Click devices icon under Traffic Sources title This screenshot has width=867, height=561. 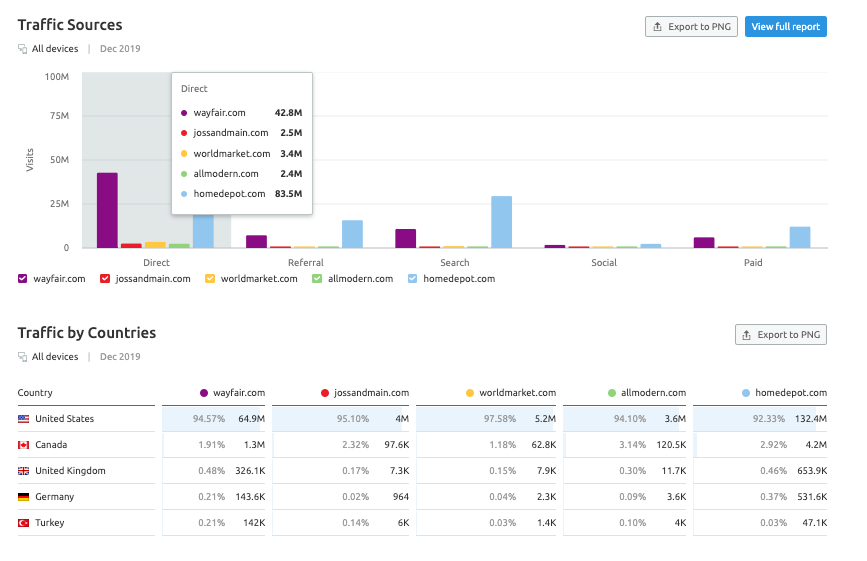[23, 49]
